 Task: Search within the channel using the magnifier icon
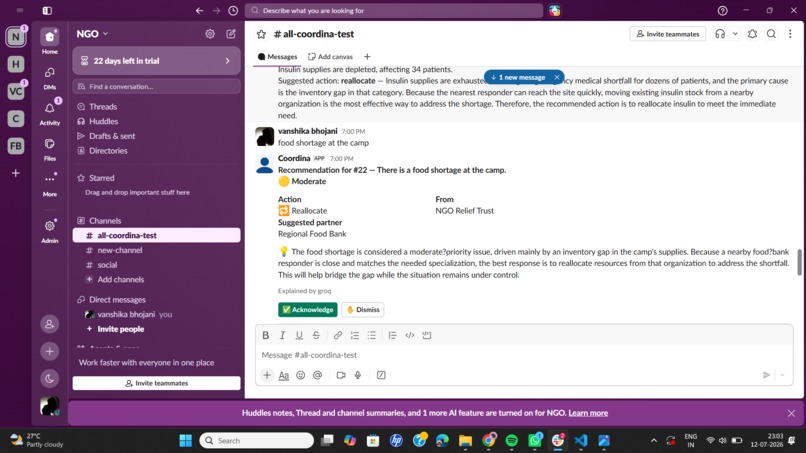771,34
